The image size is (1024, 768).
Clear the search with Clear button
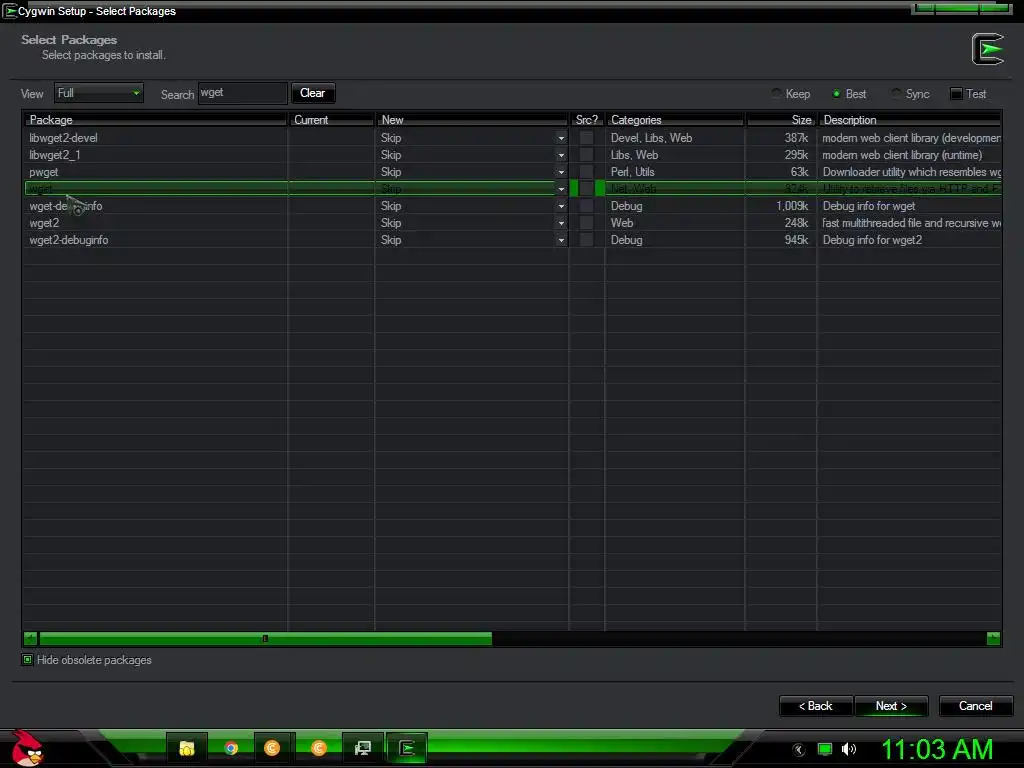[313, 93]
